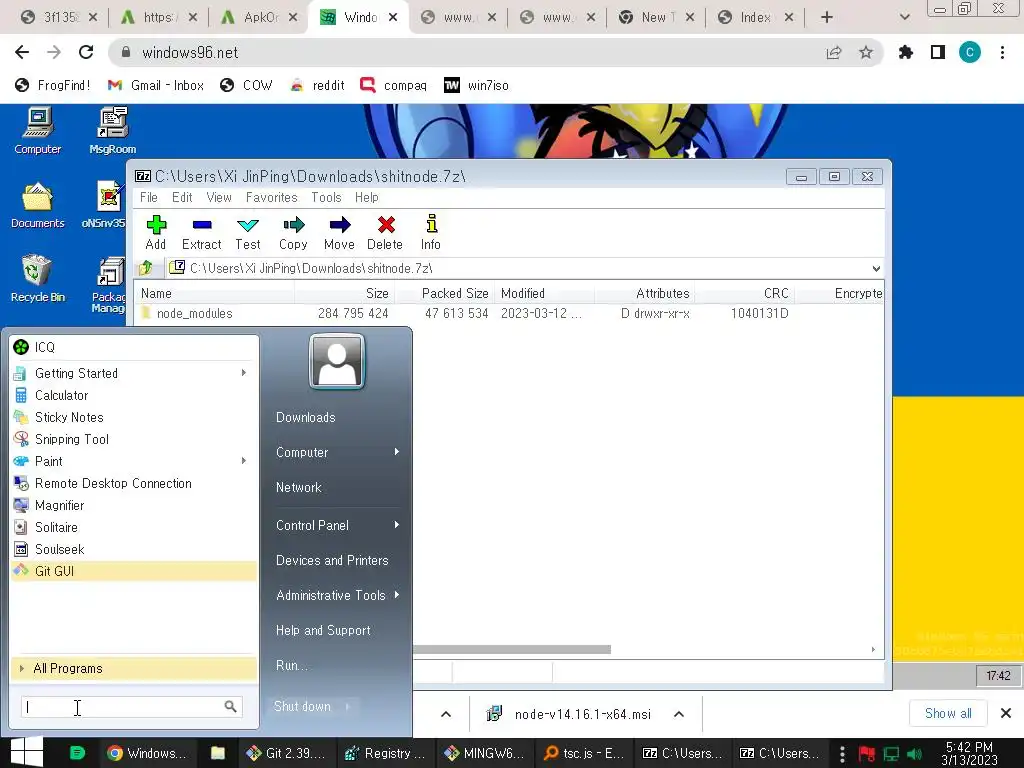Screen dimensions: 1024x768
Task: Open the Favorites menu
Action: point(272,197)
